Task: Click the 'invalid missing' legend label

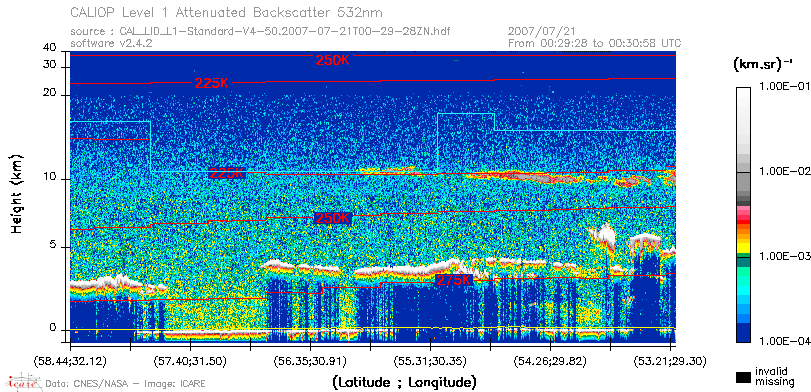Action: coord(774,377)
